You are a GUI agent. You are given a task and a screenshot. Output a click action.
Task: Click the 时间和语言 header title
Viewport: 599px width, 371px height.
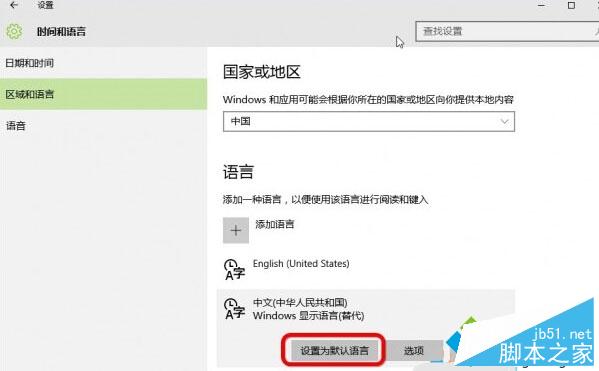click(x=62, y=31)
